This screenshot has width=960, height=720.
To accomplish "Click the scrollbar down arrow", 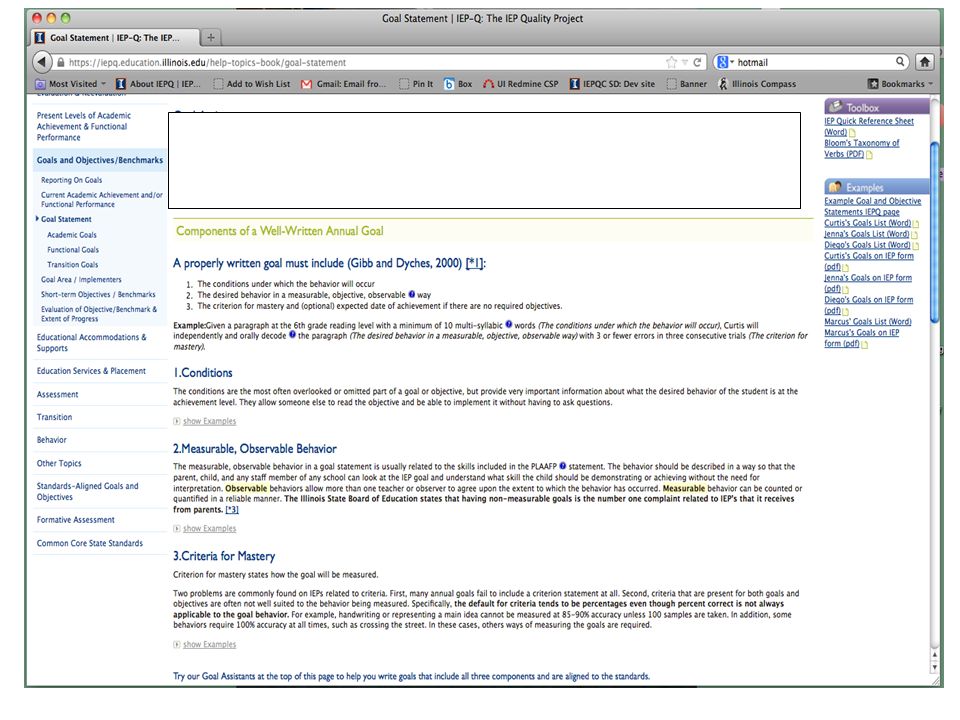I will [x=934, y=667].
